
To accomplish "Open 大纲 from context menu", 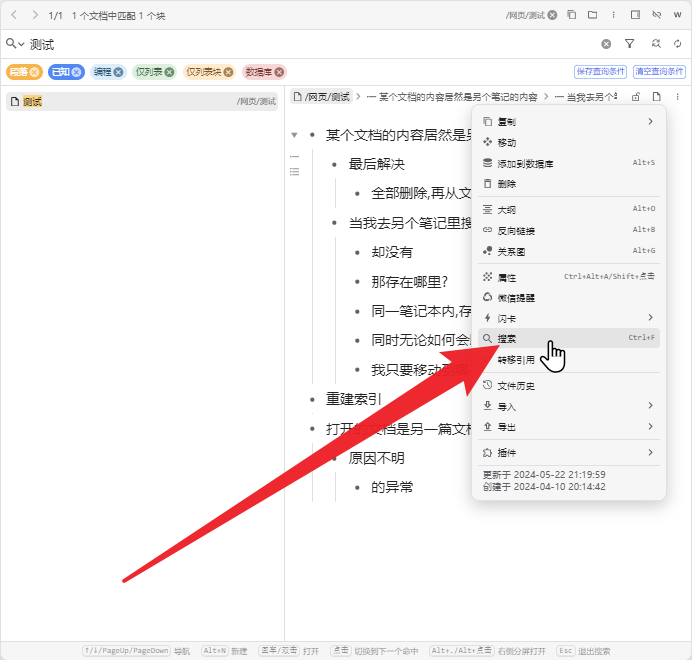I will tap(568, 209).
